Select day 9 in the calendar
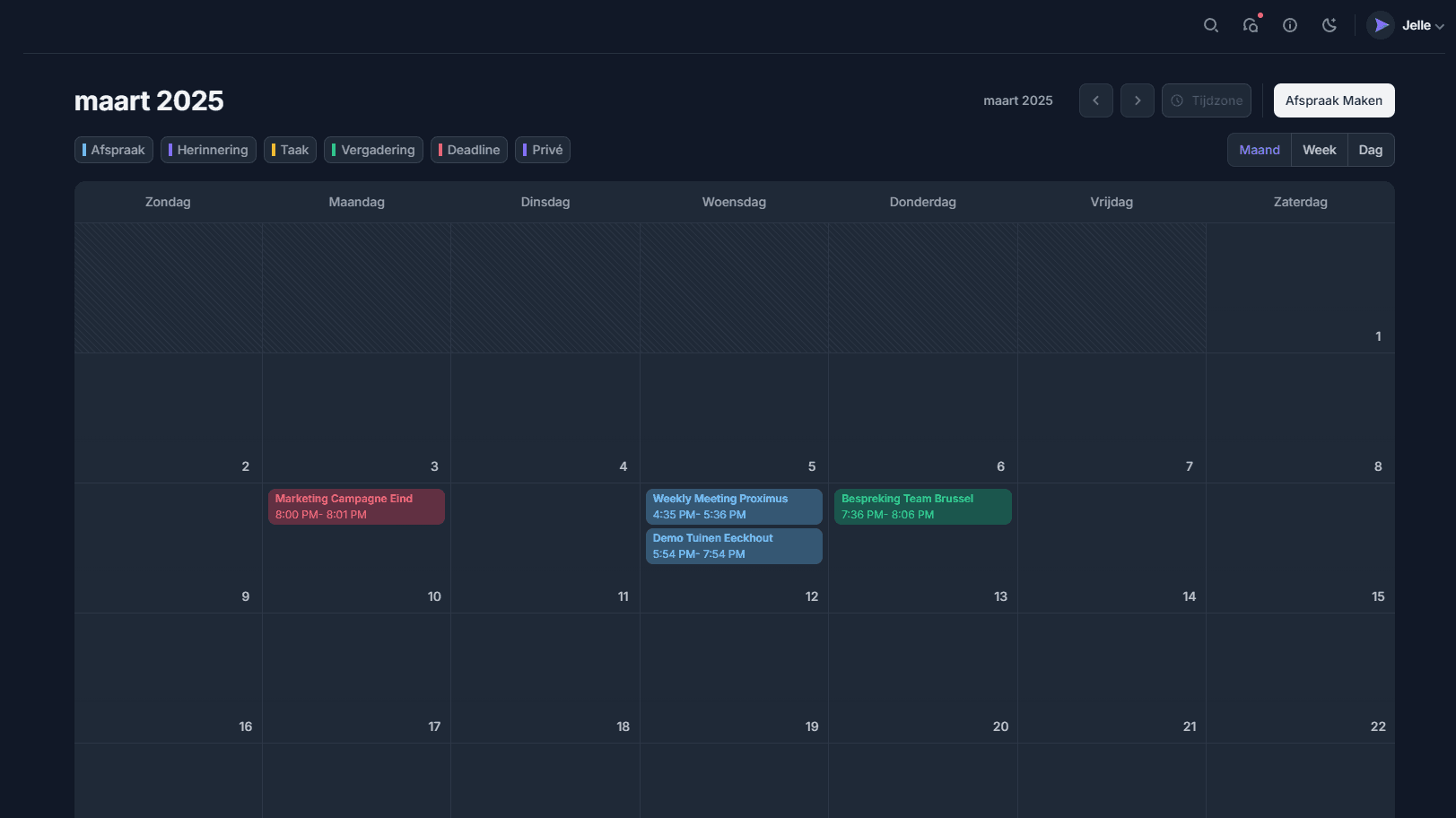 (168, 548)
